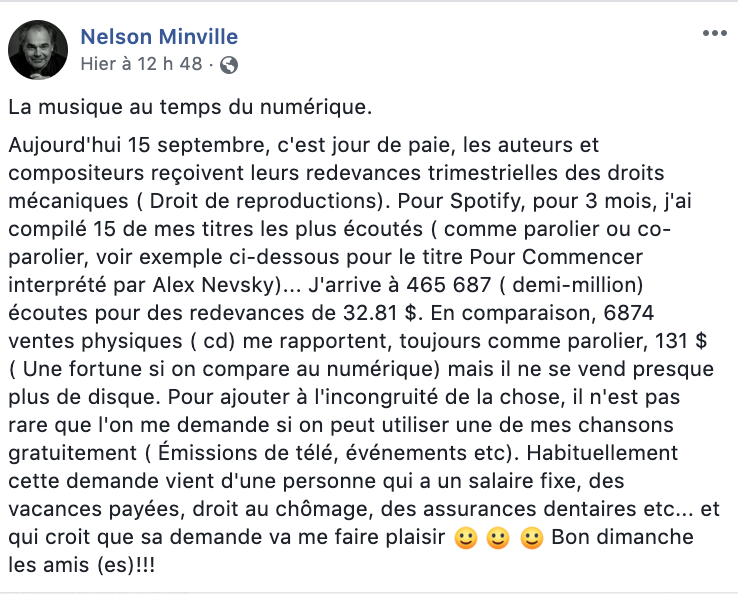Click the words Bon dimanche
Image resolution: width=738 pixels, height=594 pixels.
tap(622, 537)
